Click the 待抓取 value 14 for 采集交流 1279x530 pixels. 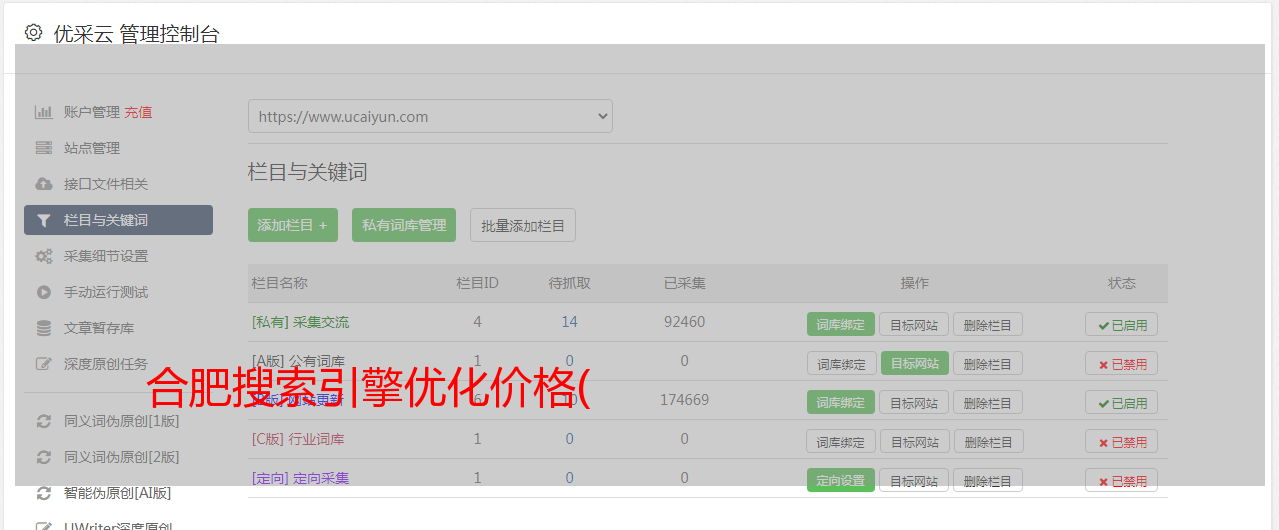coord(569,322)
